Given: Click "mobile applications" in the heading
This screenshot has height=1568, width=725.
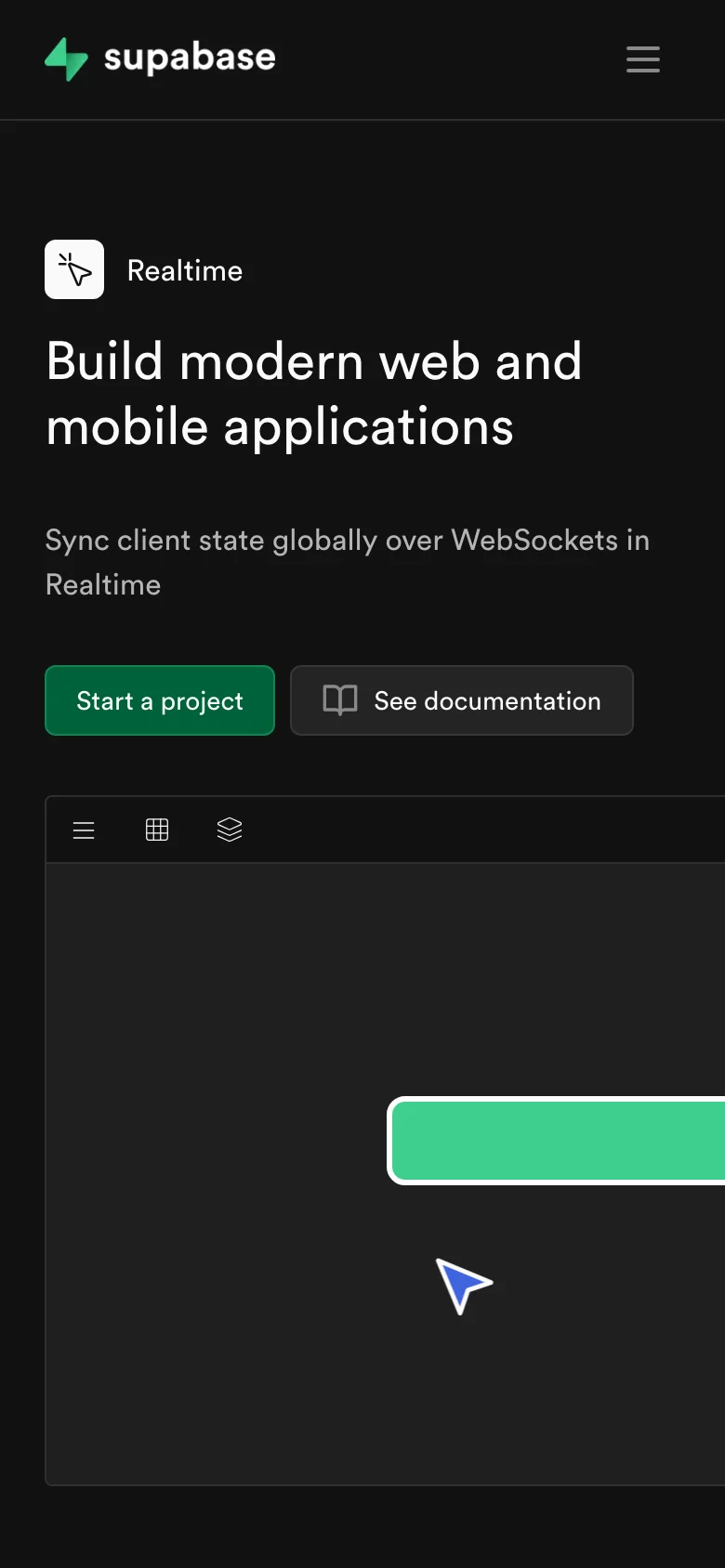Looking at the screenshot, I should (280, 427).
